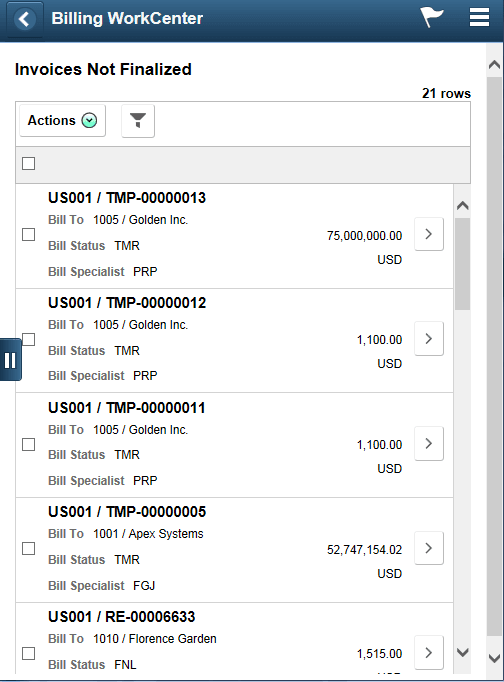504x682 pixels.
Task: Open the notifications flag icon
Action: (431, 17)
